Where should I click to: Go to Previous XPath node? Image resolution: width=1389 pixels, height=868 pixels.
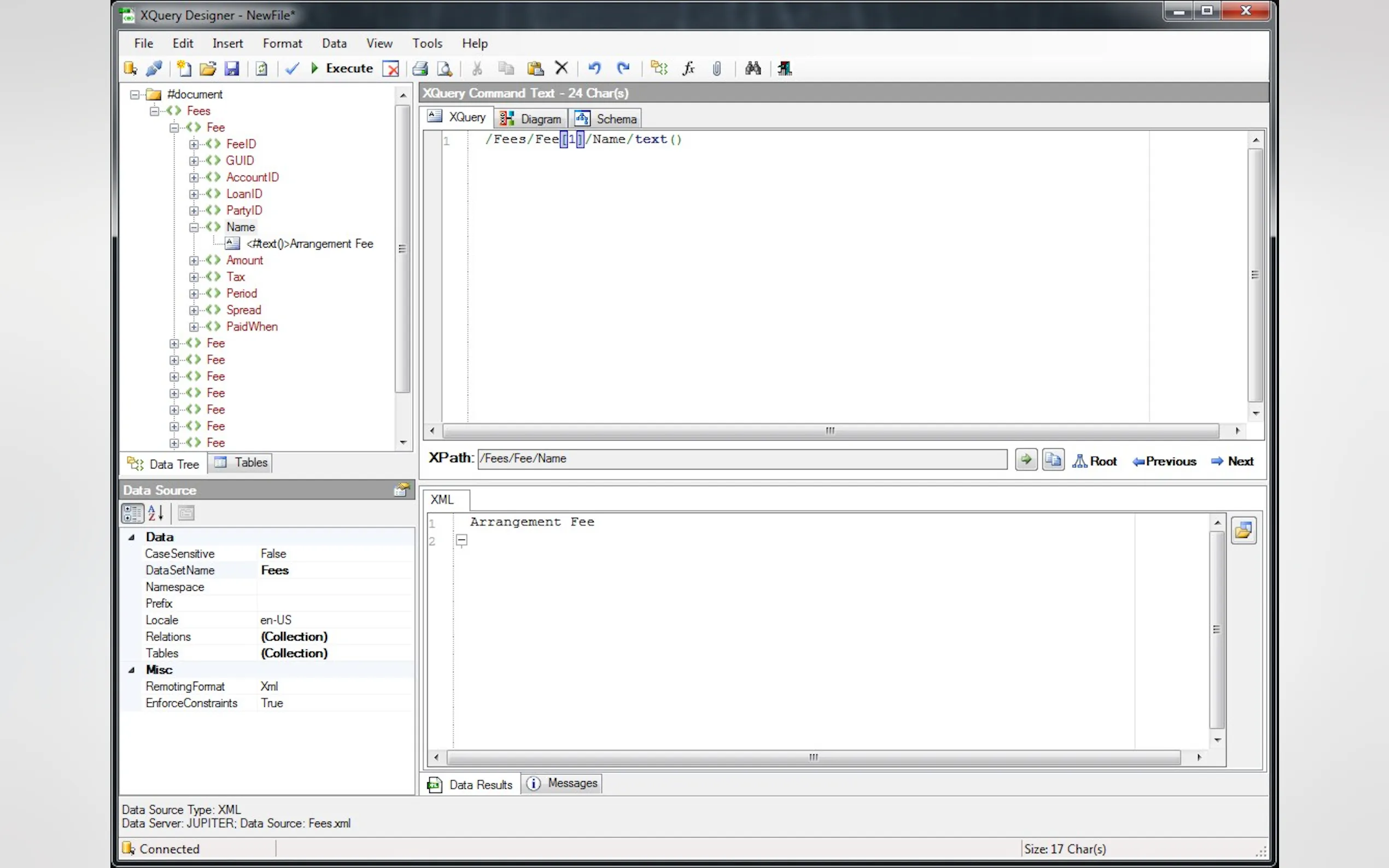(x=1164, y=461)
